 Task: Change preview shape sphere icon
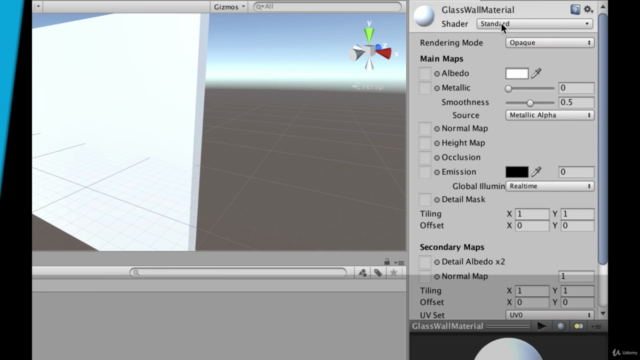[x=561, y=326]
